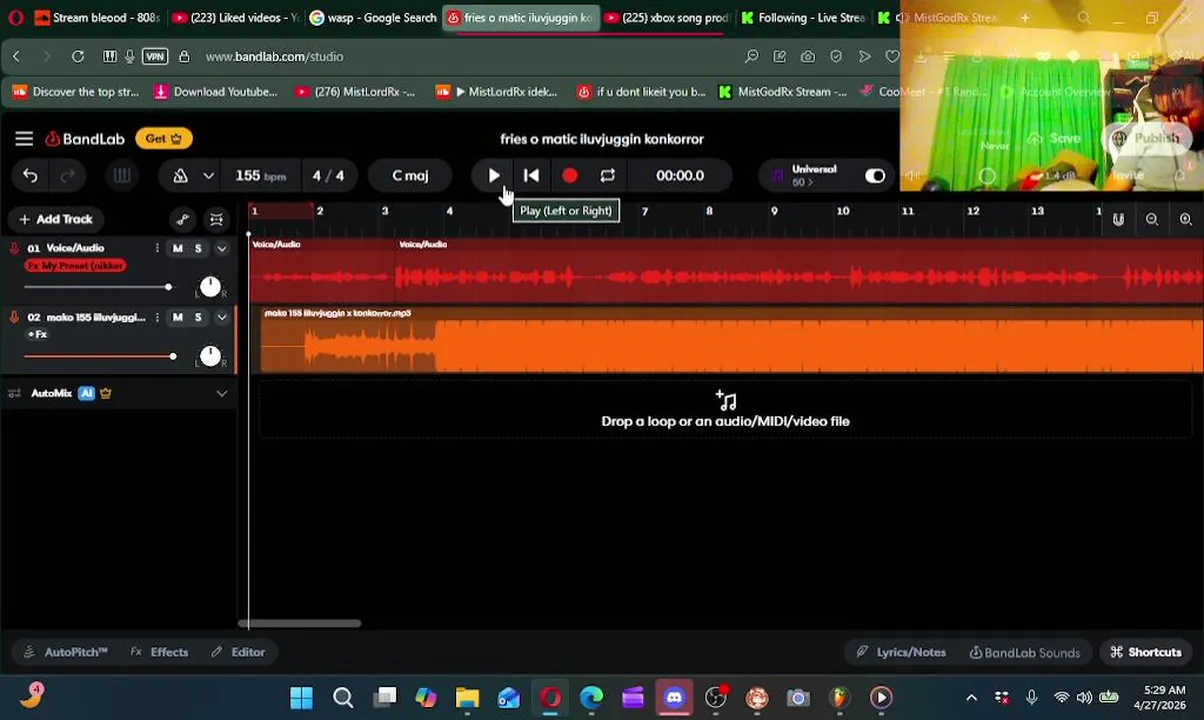This screenshot has height=720, width=1204.
Task: Solo track 01 Voice/Audio
Action: coord(198,248)
